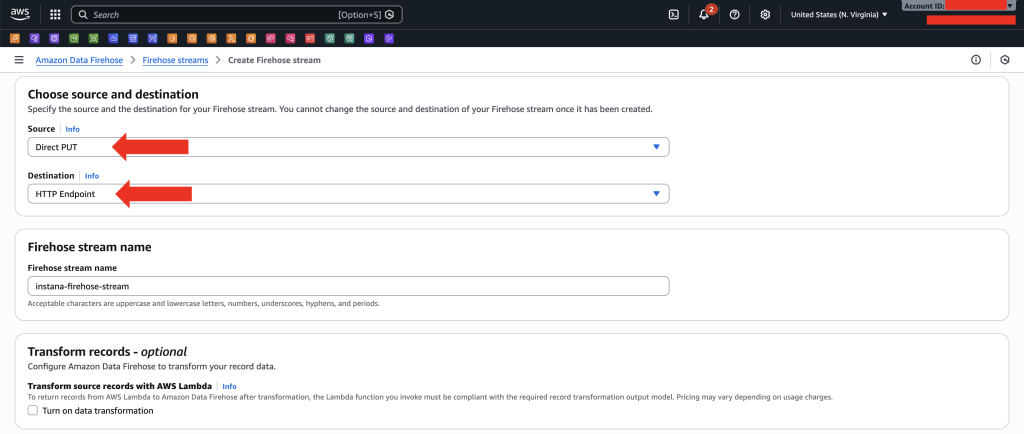This screenshot has height=434, width=1024.
Task: Open the hexagon panel icon at far right of breadcrumbs
Action: point(1004,60)
